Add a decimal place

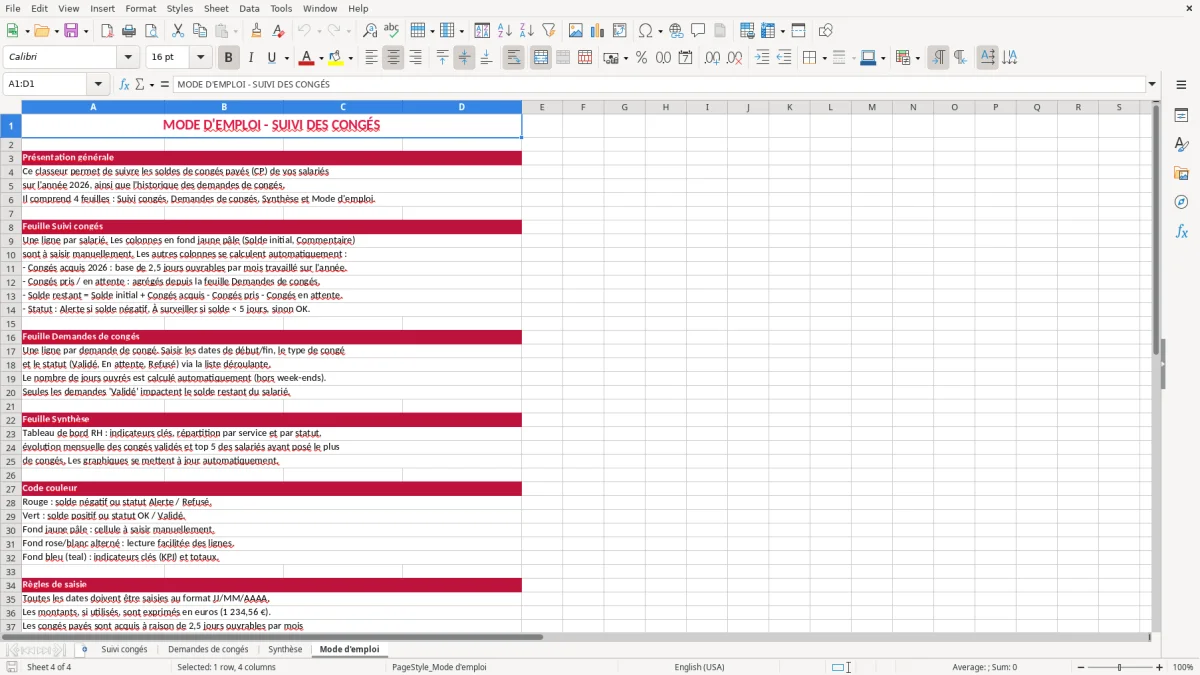pos(713,58)
